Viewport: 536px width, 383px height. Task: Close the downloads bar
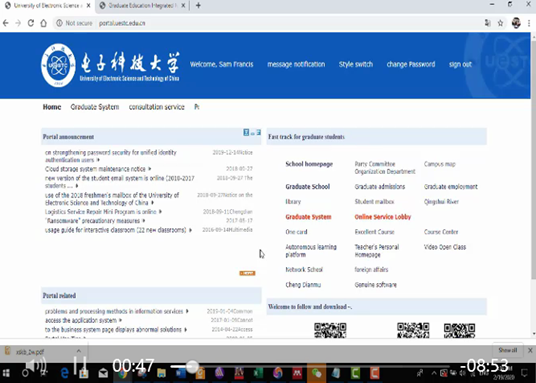click(x=530, y=350)
